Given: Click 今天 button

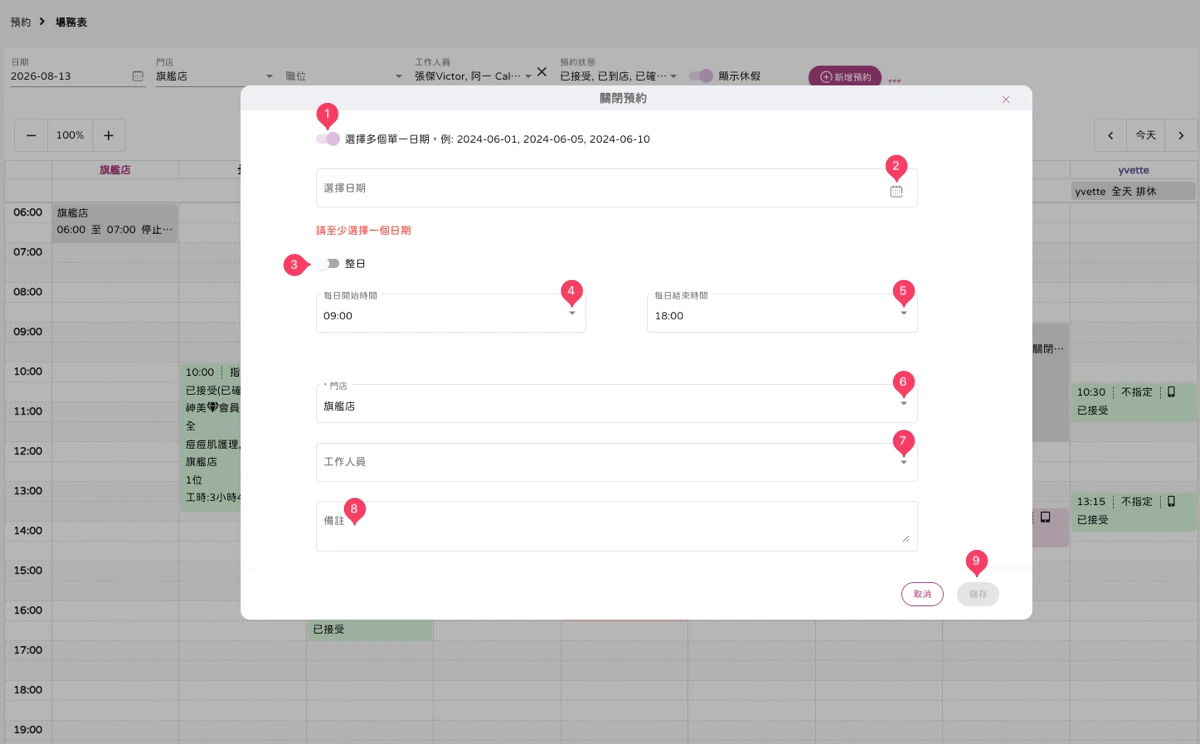Looking at the screenshot, I should [x=1145, y=135].
